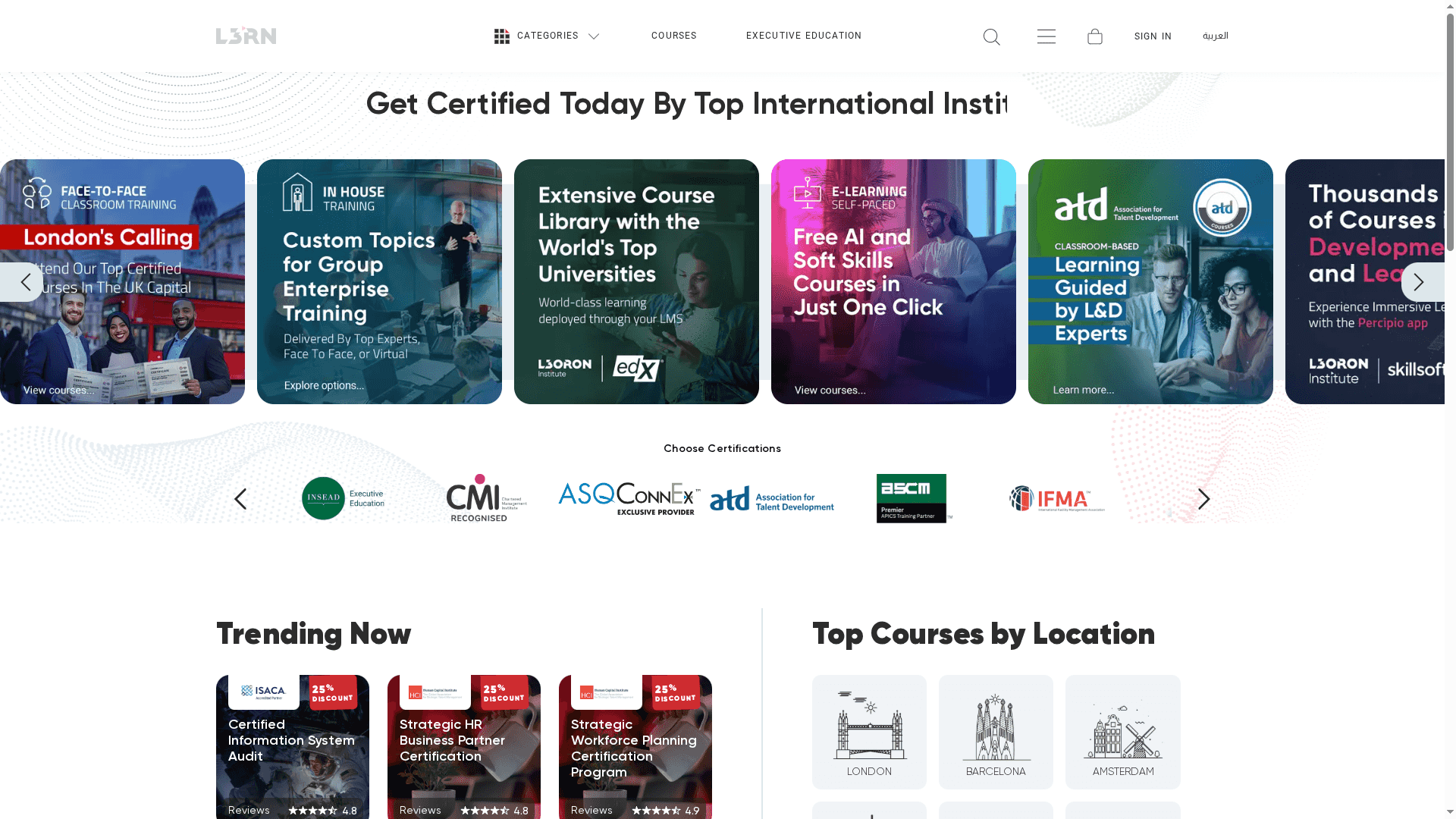The height and width of the screenshot is (819, 1456).
Task: Click the ASQ ConnEx provider logo
Action: coord(629,498)
